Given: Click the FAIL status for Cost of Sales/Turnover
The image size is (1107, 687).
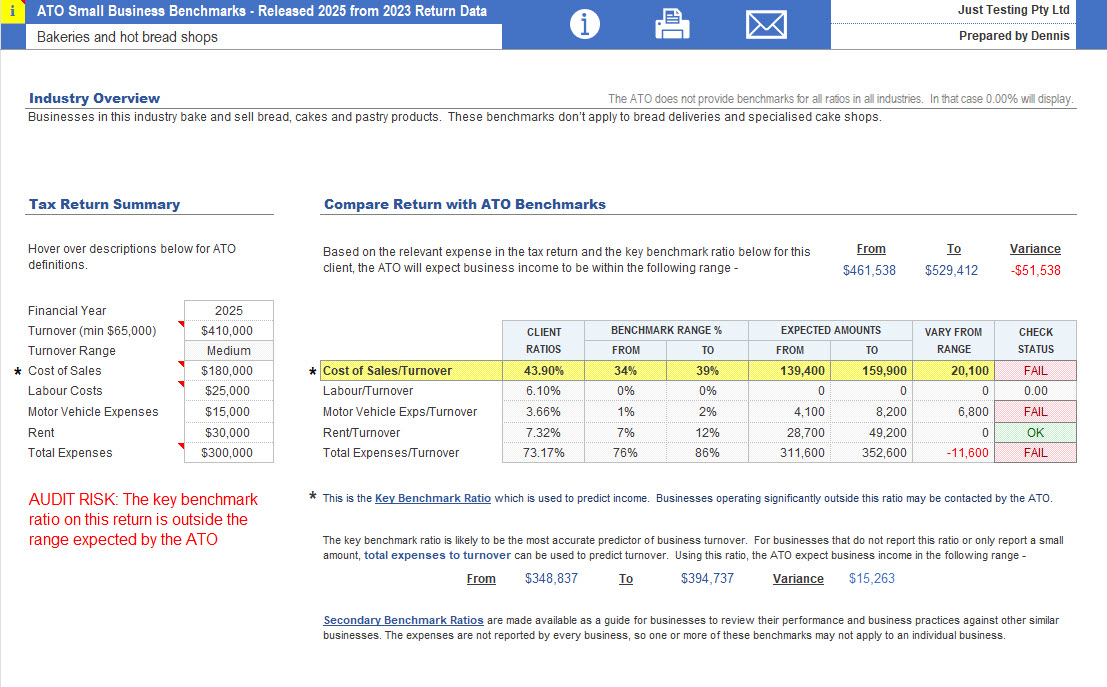Looking at the screenshot, I should [1035, 371].
